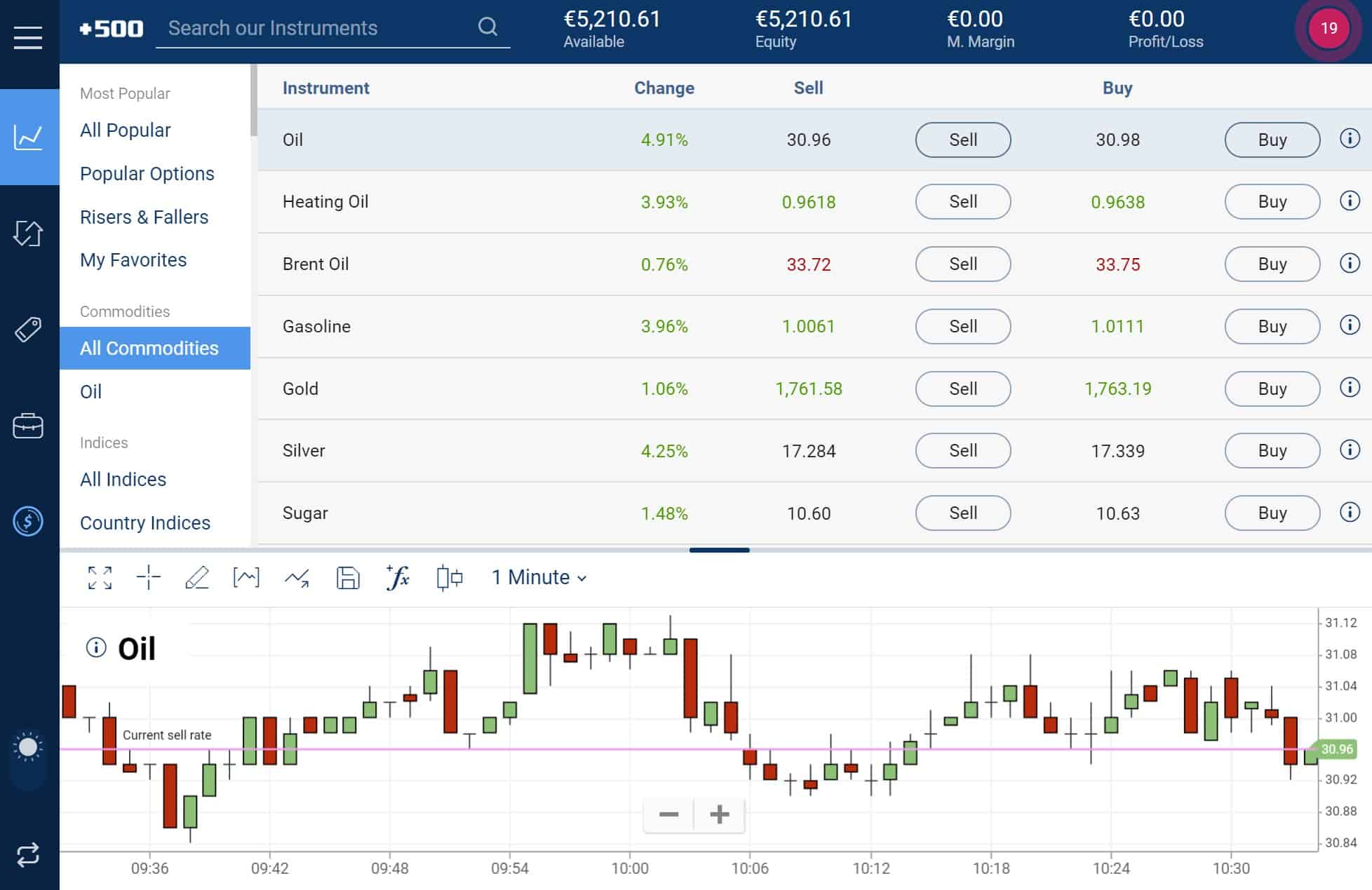This screenshot has height=890, width=1372.
Task: Open the chart patterns bracket tool
Action: [246, 578]
